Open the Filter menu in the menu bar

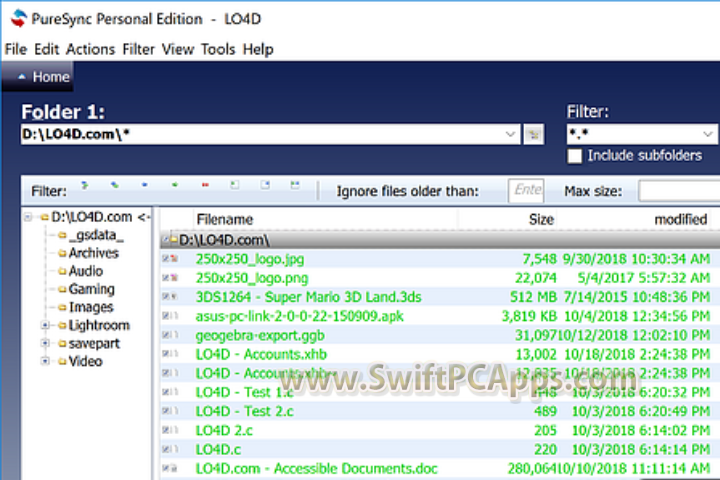coord(138,49)
